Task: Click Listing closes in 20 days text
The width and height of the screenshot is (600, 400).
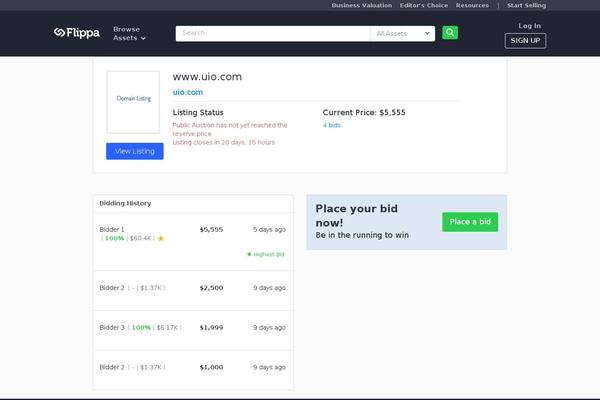Action: (x=223, y=142)
